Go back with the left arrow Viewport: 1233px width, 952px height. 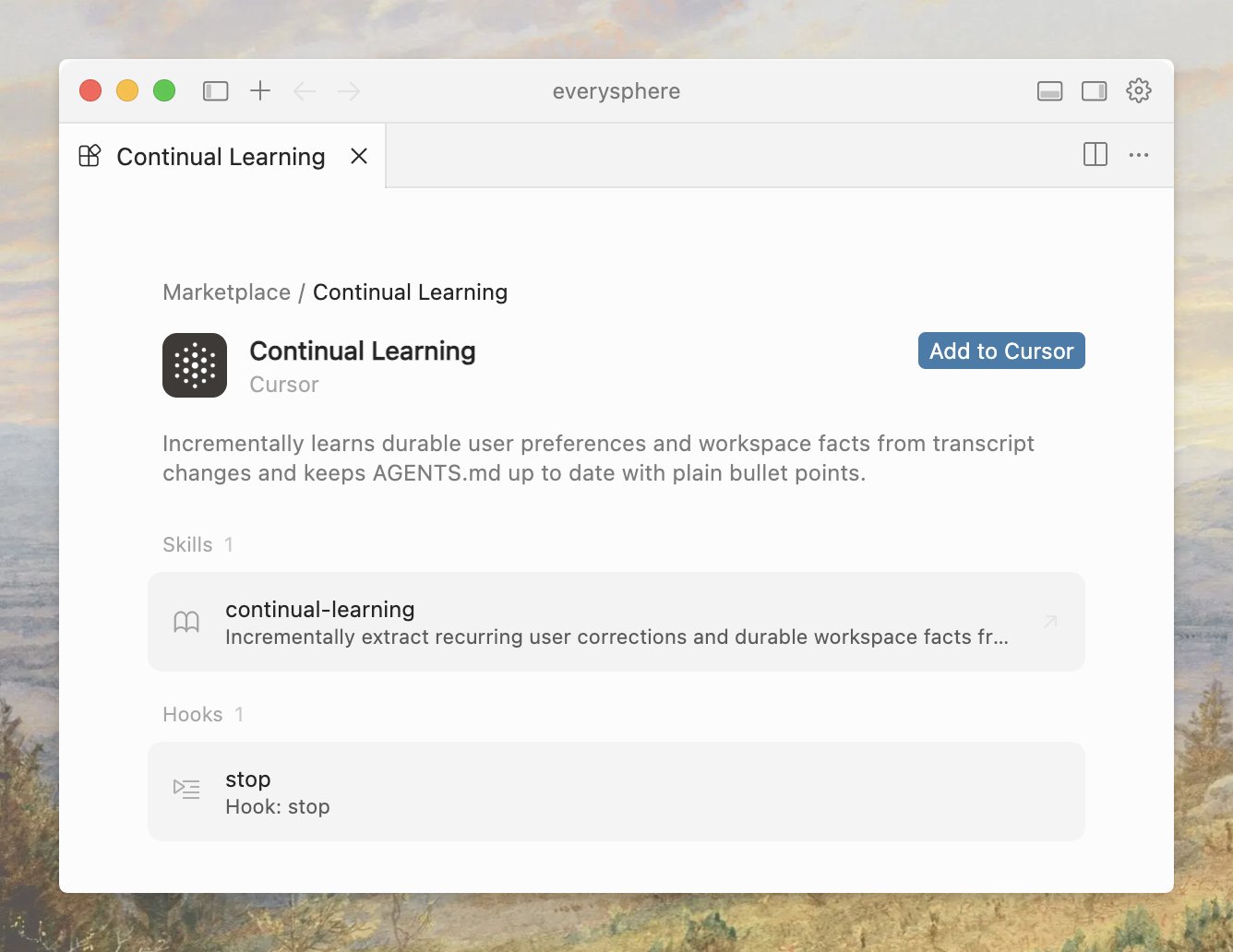pos(305,90)
